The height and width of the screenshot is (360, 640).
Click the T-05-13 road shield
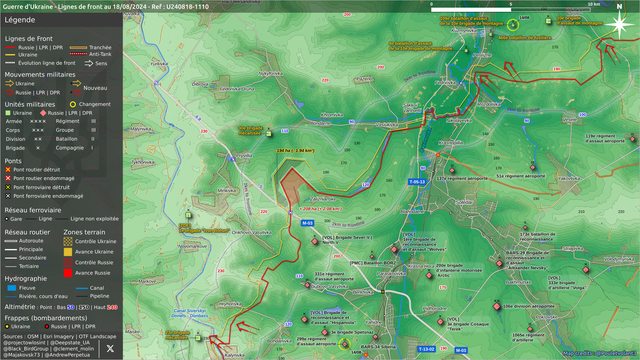tap(417, 182)
